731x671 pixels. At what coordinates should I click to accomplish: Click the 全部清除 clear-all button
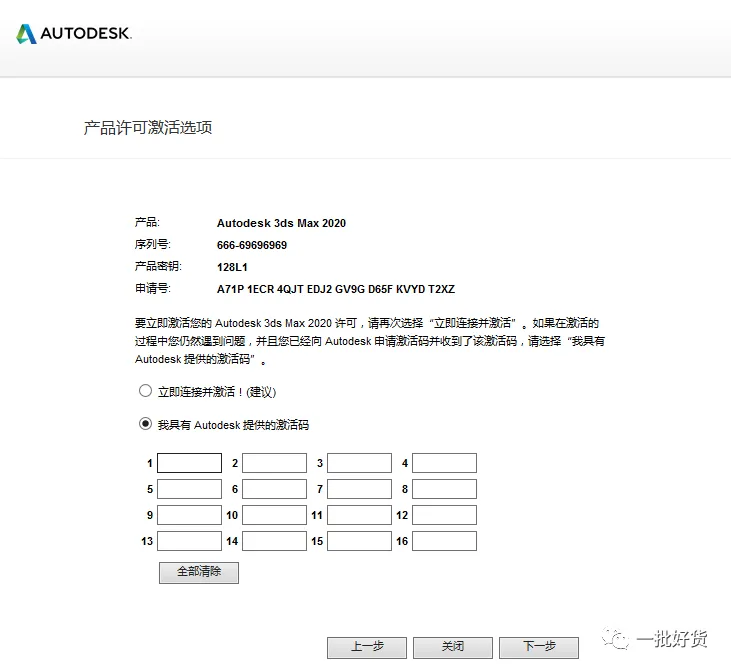coord(199,573)
